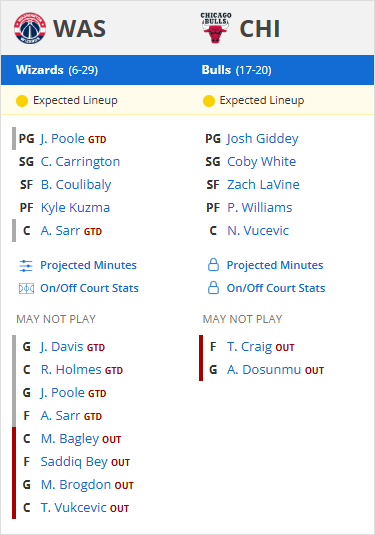The image size is (375, 535).
Task: Click the Wizards Projected Minutes sliders icon
Action: 26,265
